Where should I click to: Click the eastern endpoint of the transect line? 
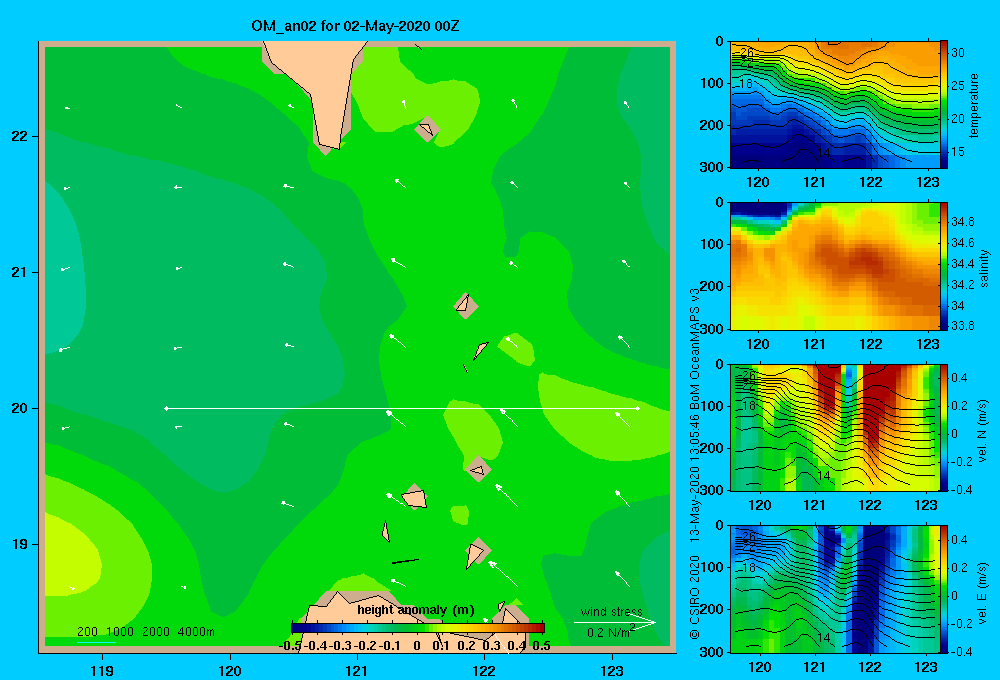(638, 408)
